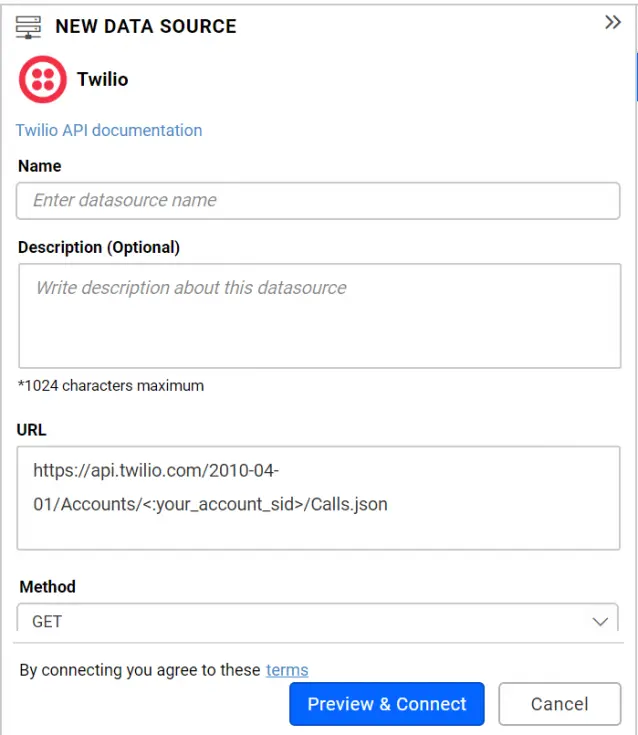The width and height of the screenshot is (638, 735).
Task: Click the NEW DATA SOURCE header title
Action: (x=146, y=26)
